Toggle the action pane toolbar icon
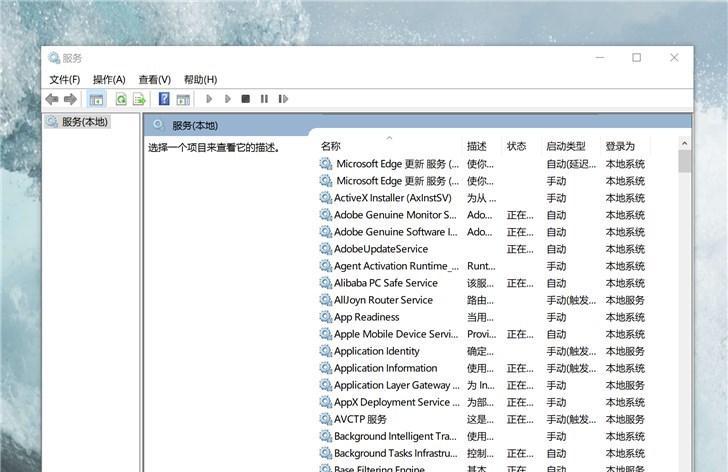Image resolution: width=728 pixels, height=472 pixels. [183, 99]
